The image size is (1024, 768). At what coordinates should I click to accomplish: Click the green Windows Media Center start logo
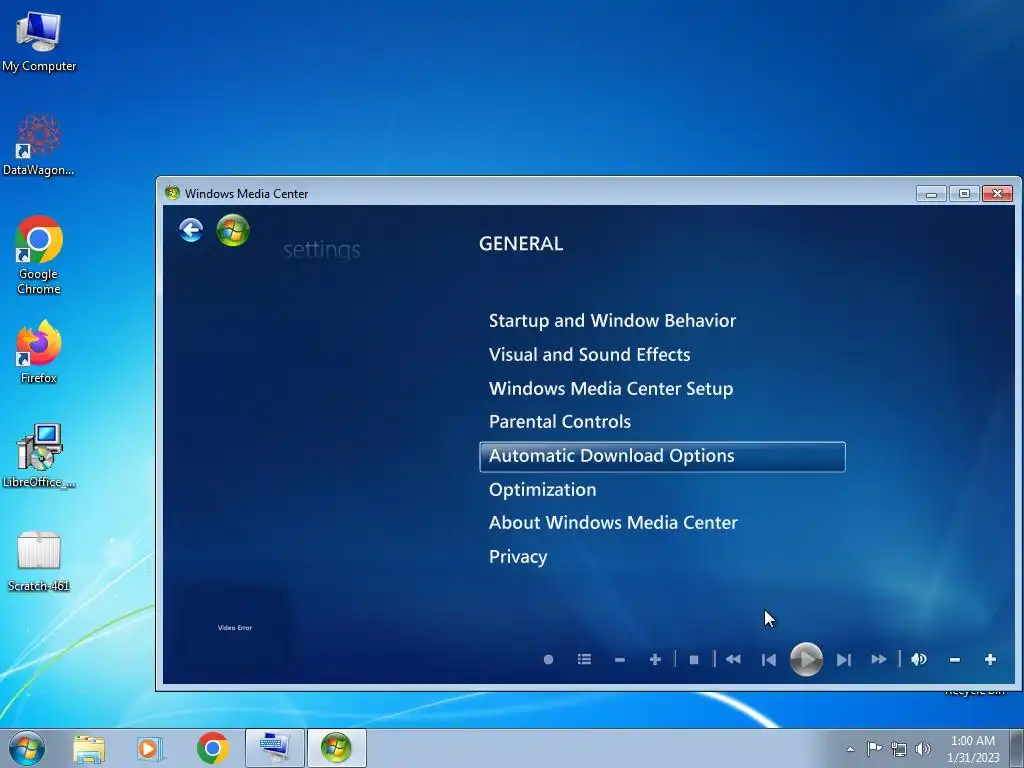click(233, 230)
